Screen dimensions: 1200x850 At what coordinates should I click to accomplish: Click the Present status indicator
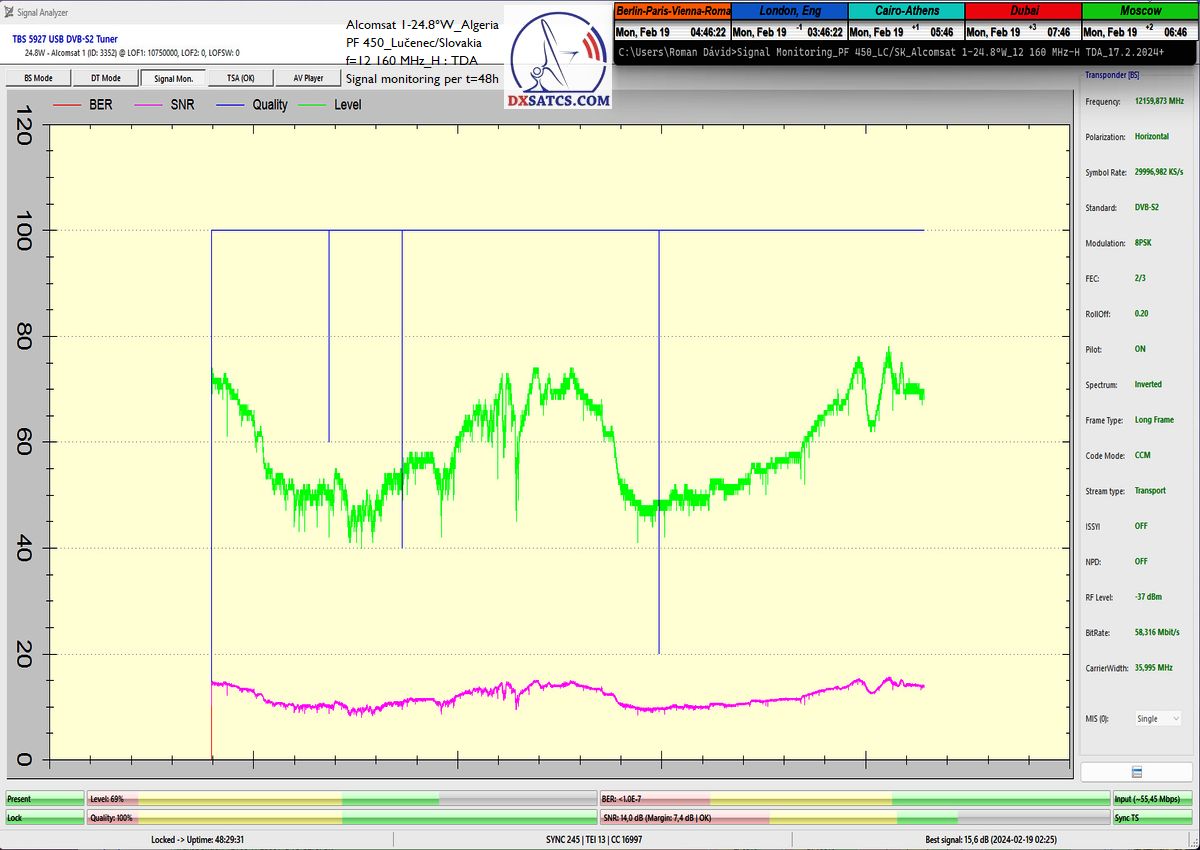44,799
